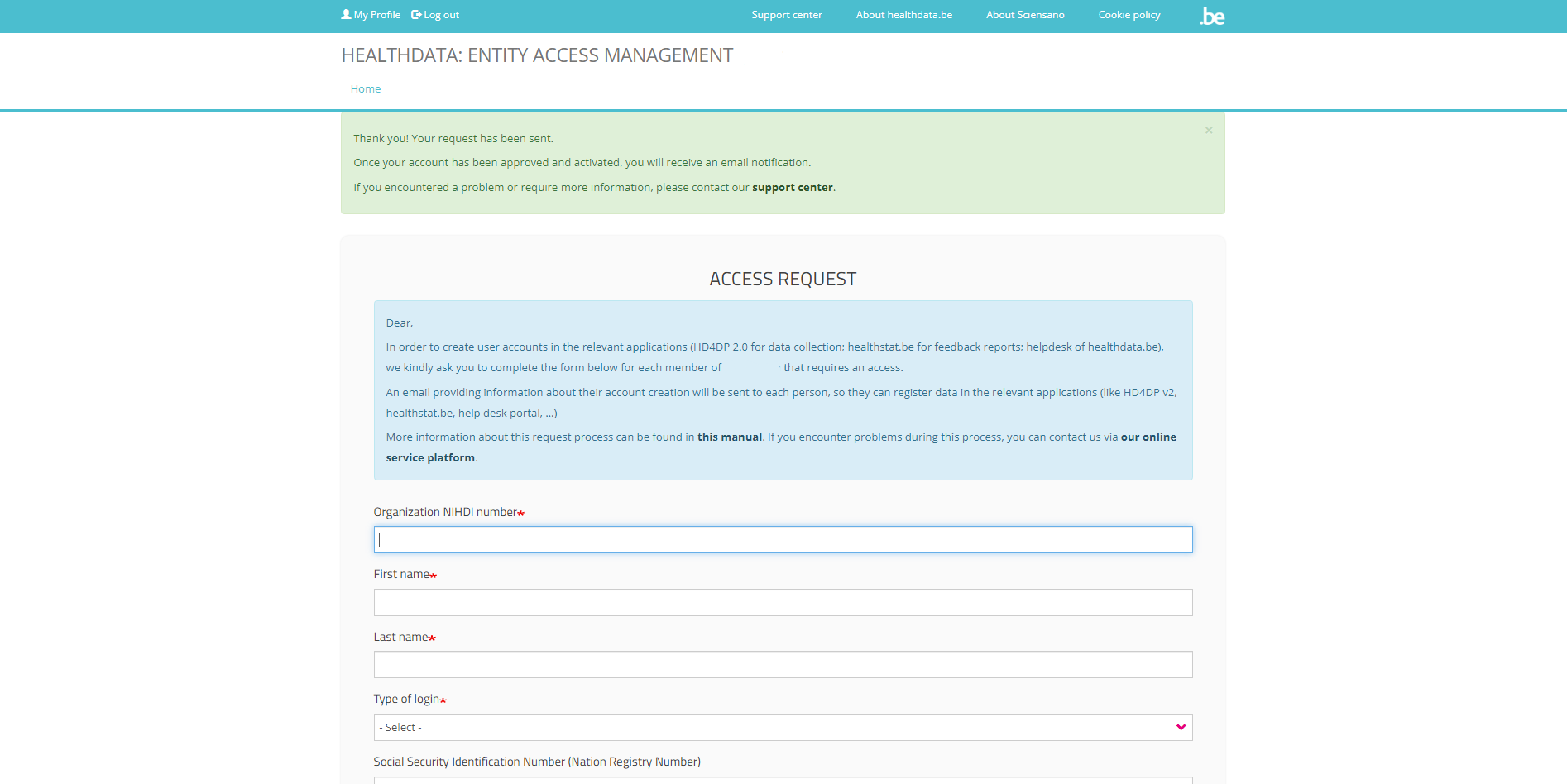Viewport: 1567px width, 784px height.
Task: Open 'our online service platform' link
Action: coord(1148,437)
